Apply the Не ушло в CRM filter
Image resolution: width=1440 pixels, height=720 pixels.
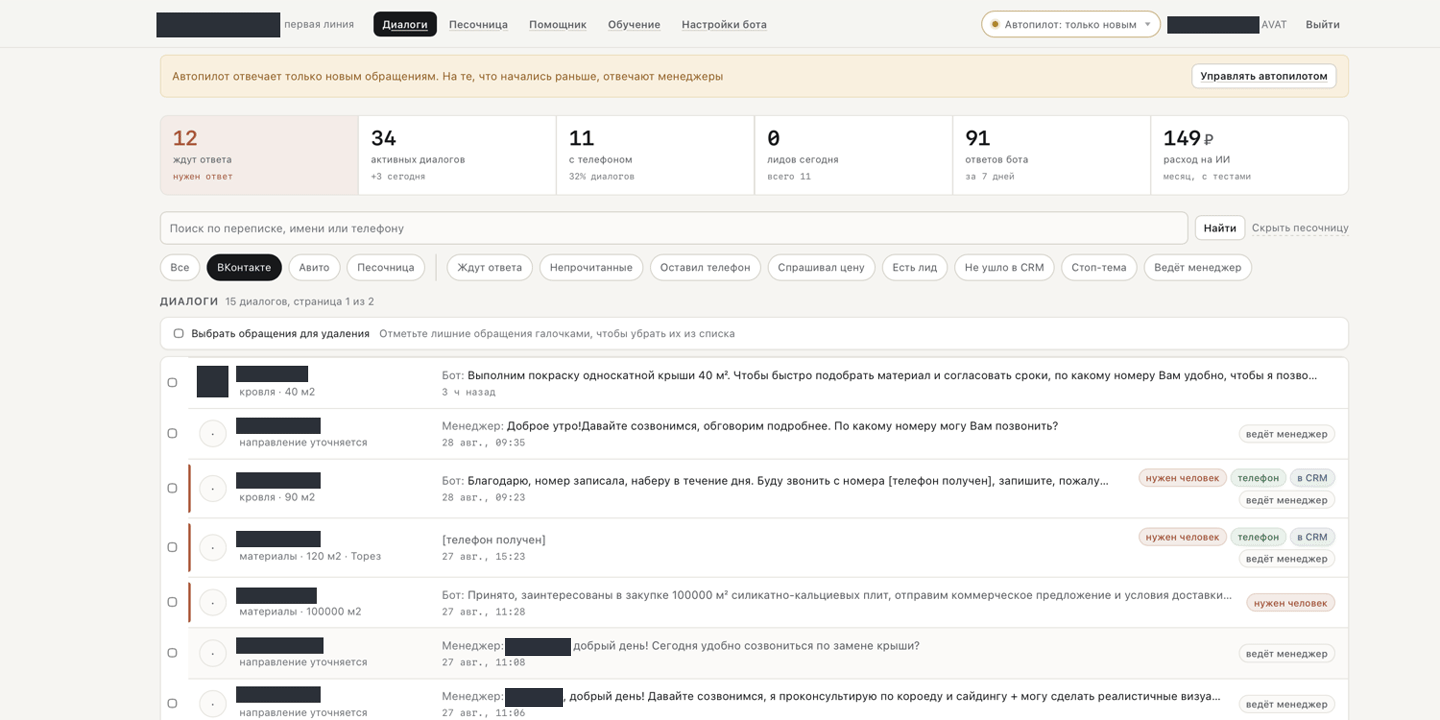coord(1004,267)
